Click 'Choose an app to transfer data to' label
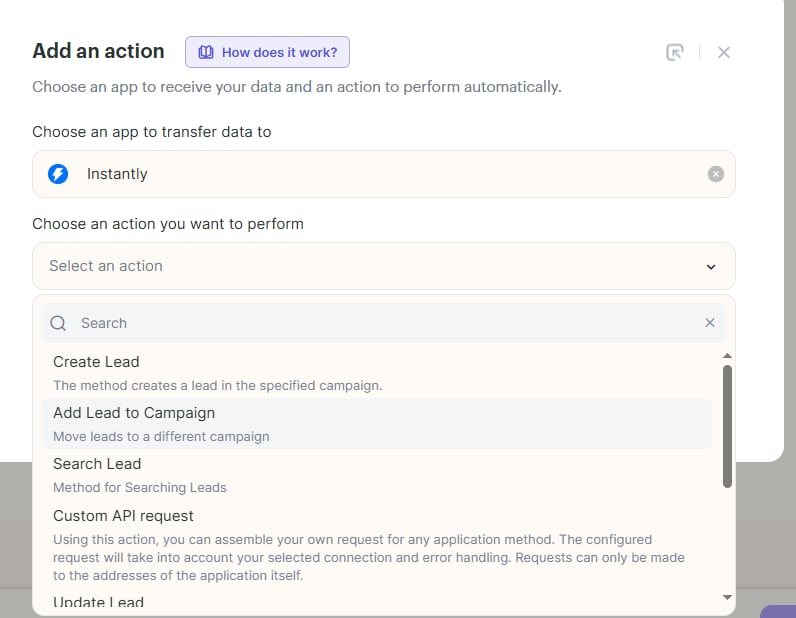 tap(151, 132)
